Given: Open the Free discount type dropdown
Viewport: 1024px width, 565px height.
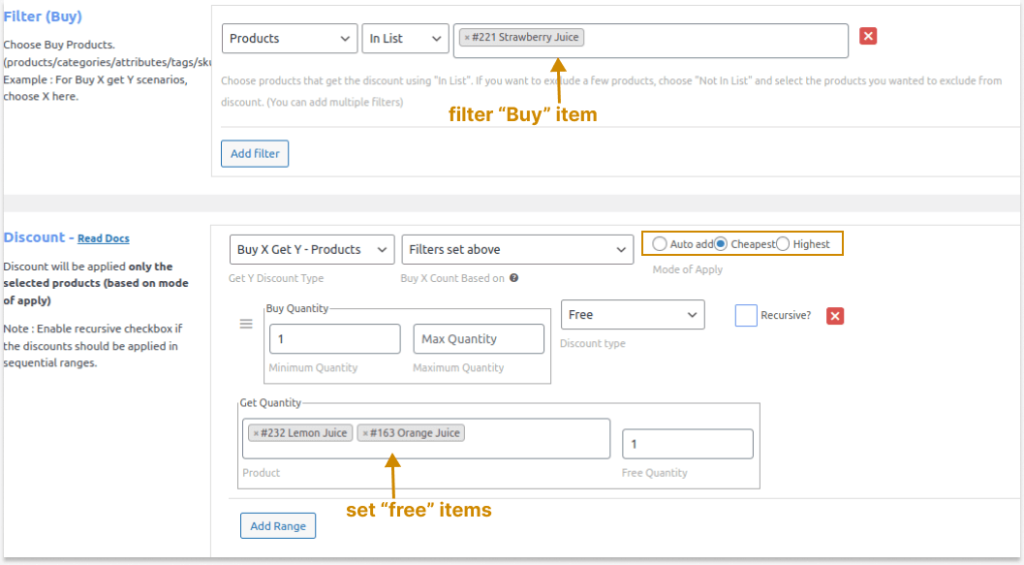Looking at the screenshot, I should pyautogui.click(x=632, y=315).
